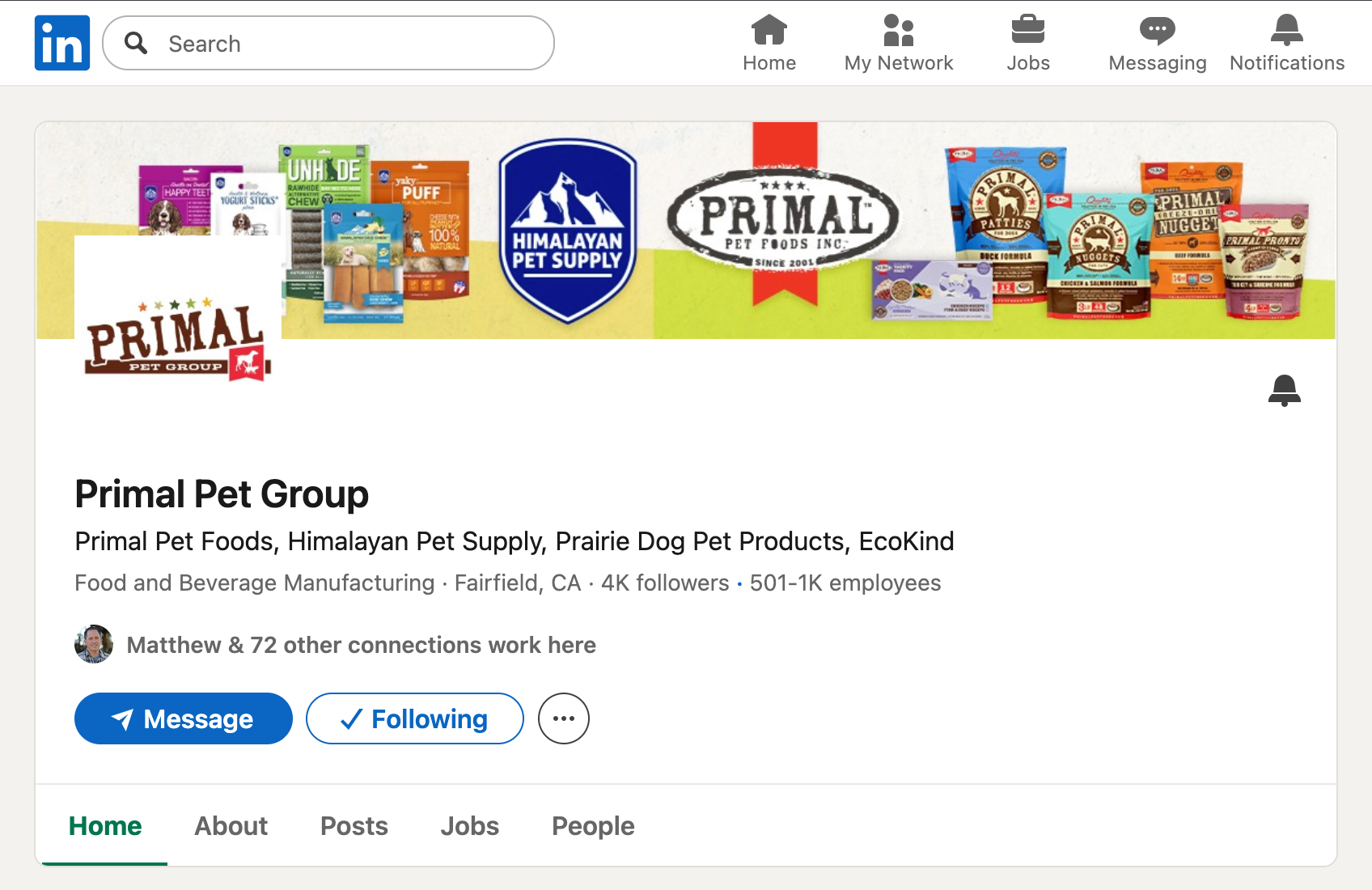Open Matthew & 72 other connections link
Image resolution: width=1372 pixels, height=890 pixels.
coord(362,645)
